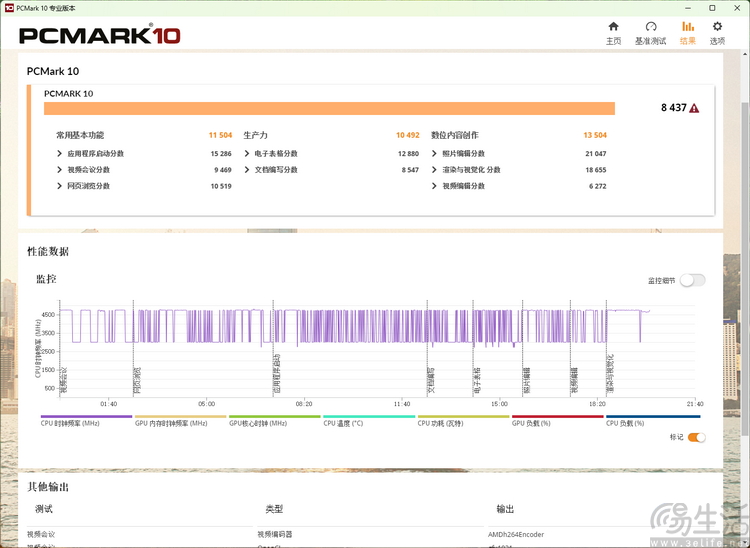Click the 渲染与视觉化 marker in the chart
750x548 pixels.
click(611, 374)
